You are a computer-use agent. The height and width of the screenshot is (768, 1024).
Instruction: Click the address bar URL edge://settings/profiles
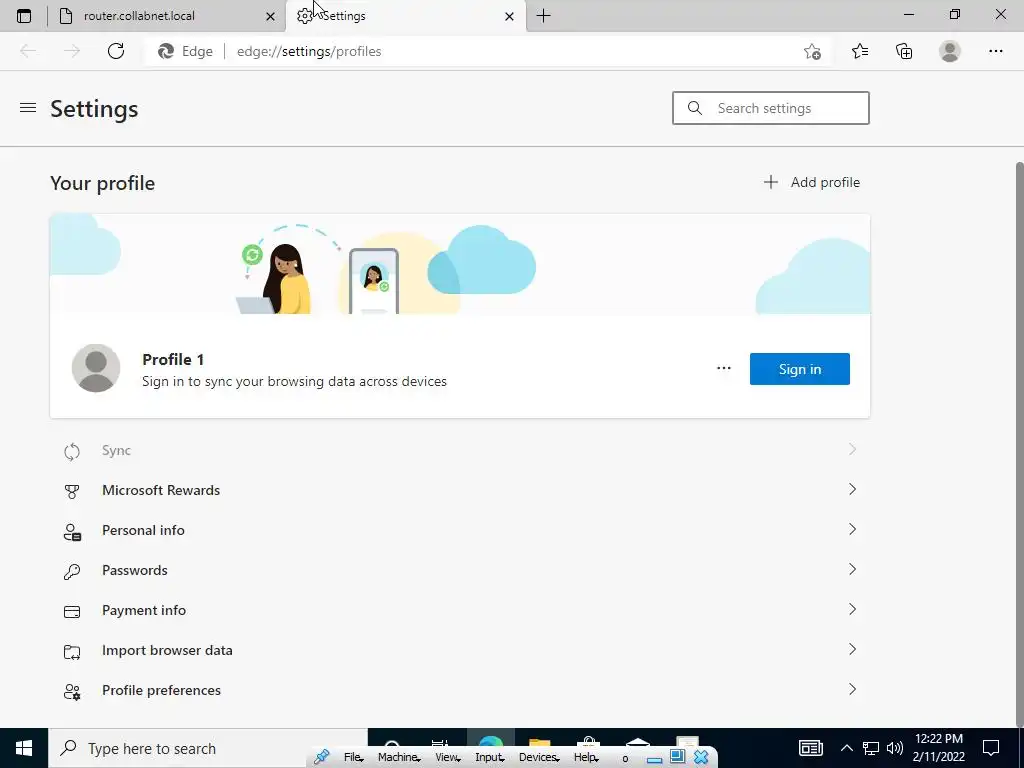[x=309, y=51]
